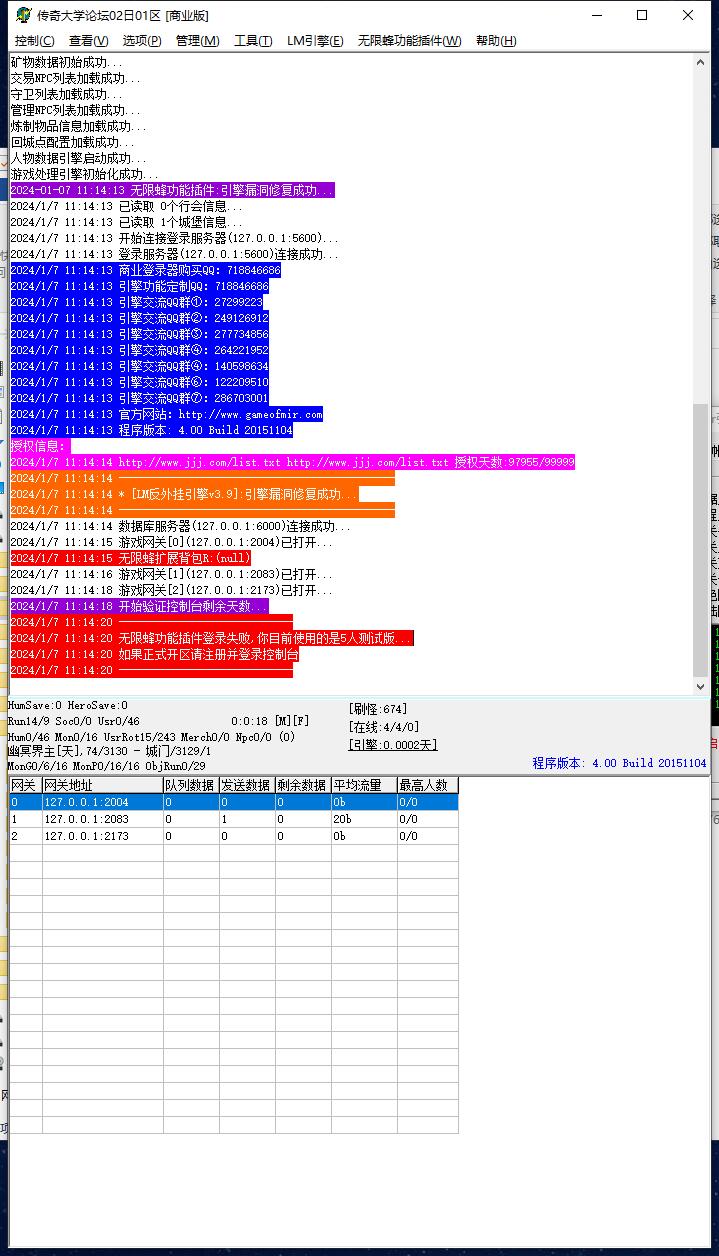Click the HumSave:0 HeroSave:0 status line
This screenshot has height=1256, width=719.
coord(68,706)
